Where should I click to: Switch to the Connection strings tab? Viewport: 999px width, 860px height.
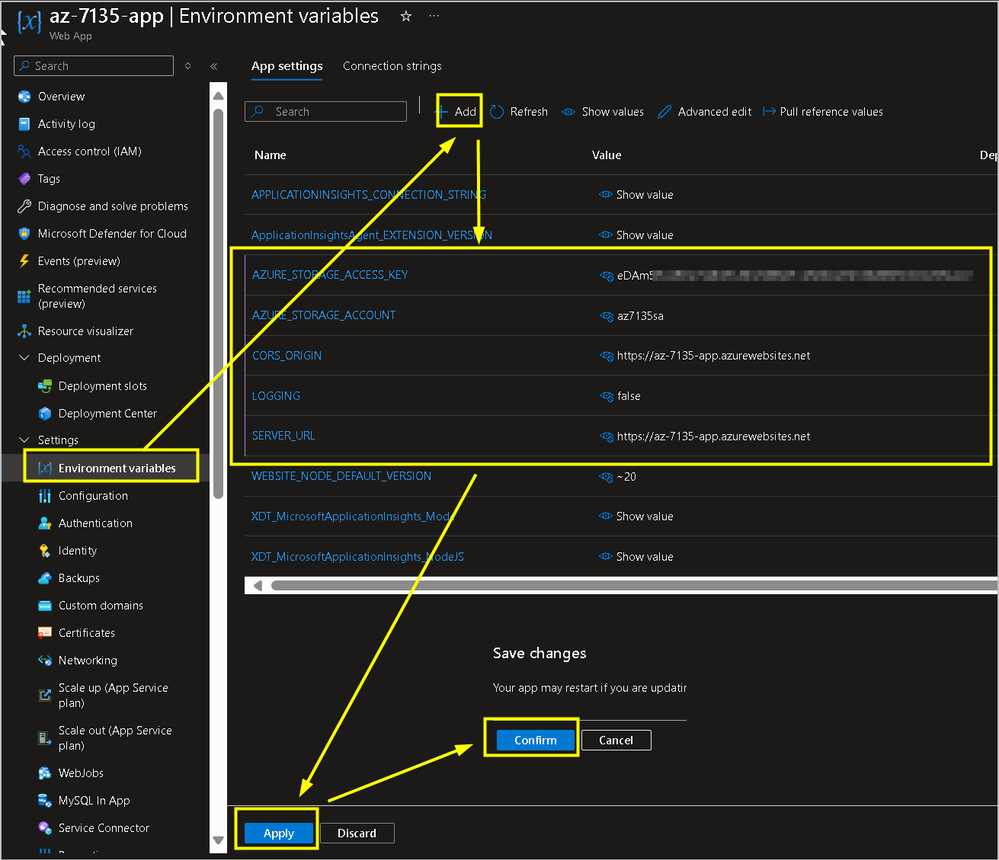pyautogui.click(x=392, y=66)
